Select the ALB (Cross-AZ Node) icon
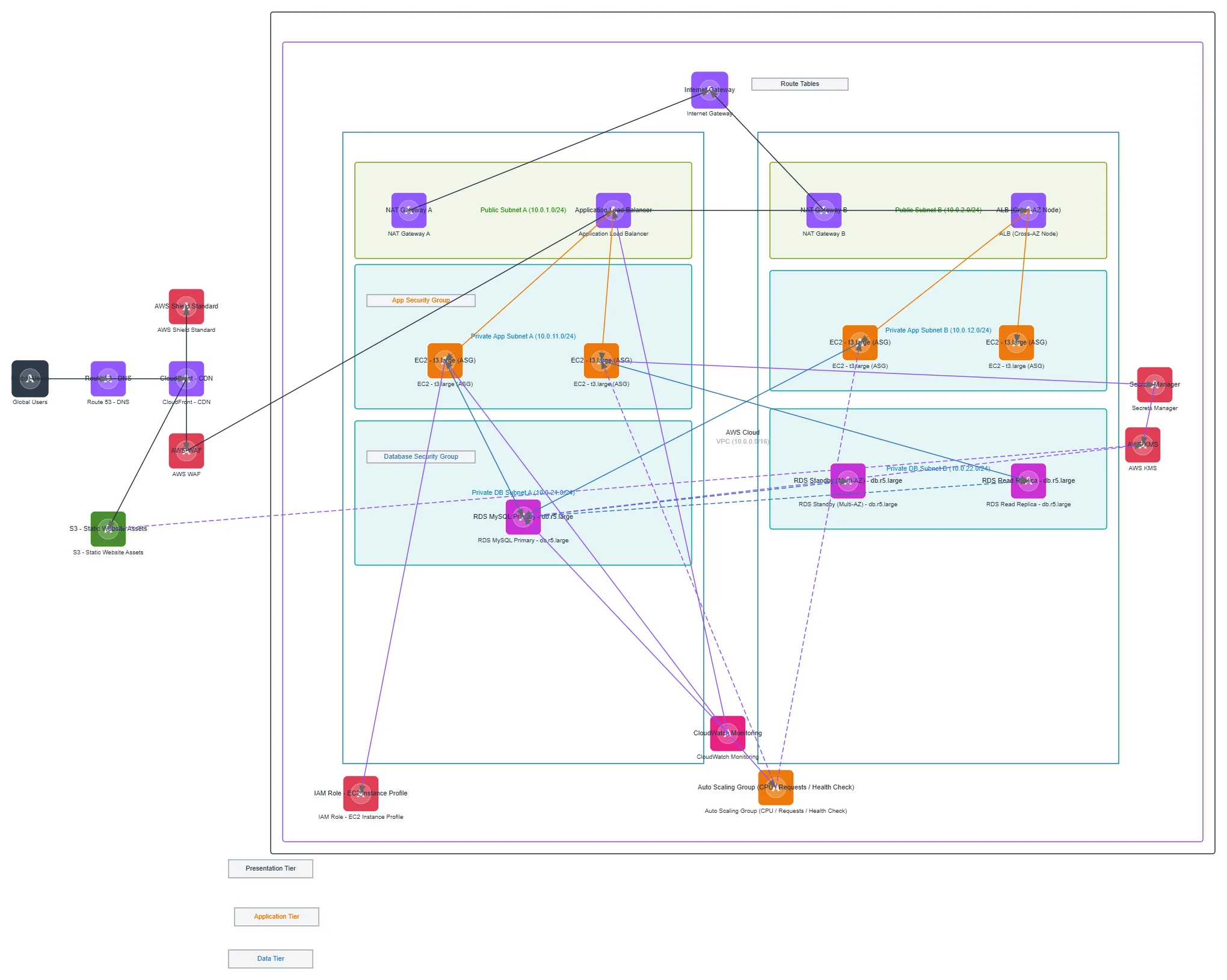Screen dimensions: 1227x980 pos(1029,210)
